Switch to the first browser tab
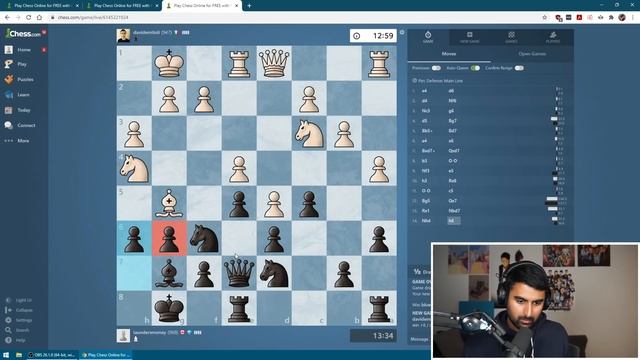 [42, 6]
